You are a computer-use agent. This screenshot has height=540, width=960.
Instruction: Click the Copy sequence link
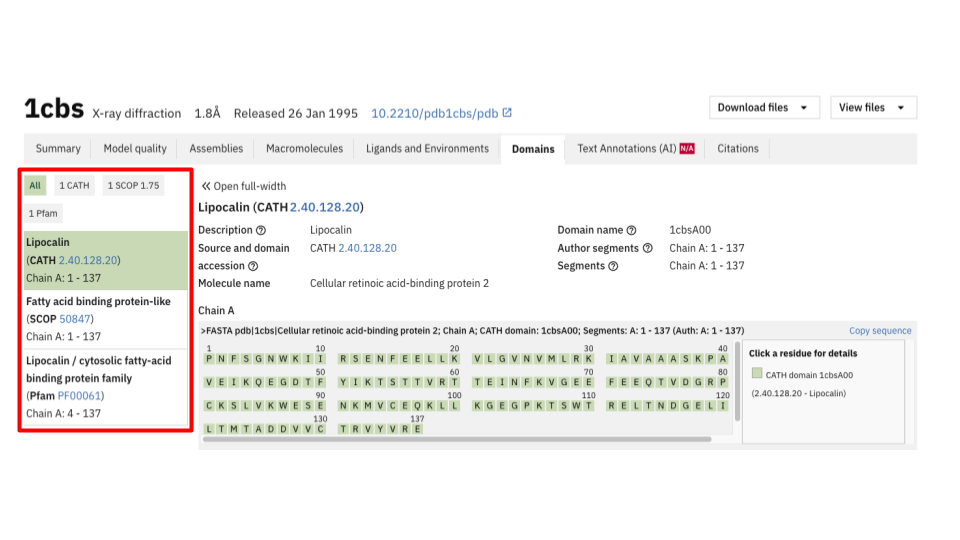[880, 331]
